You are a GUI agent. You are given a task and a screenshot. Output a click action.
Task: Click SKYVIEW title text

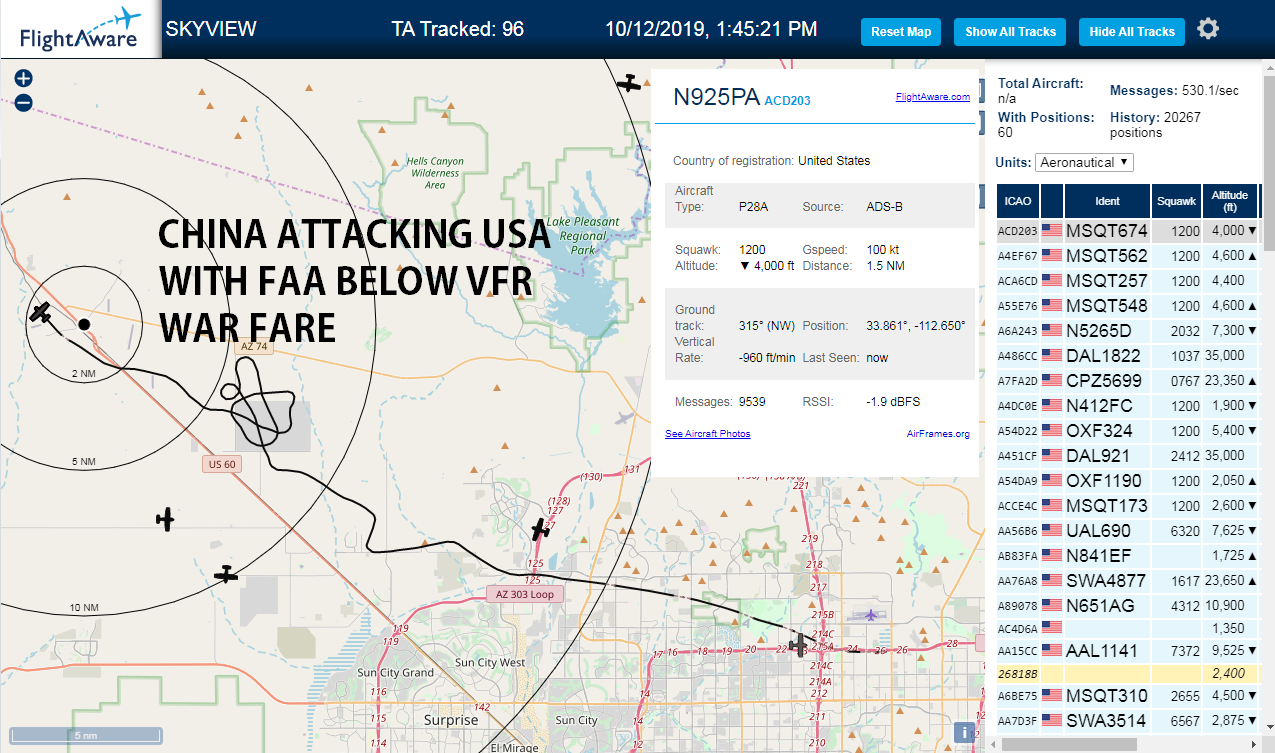pos(211,29)
